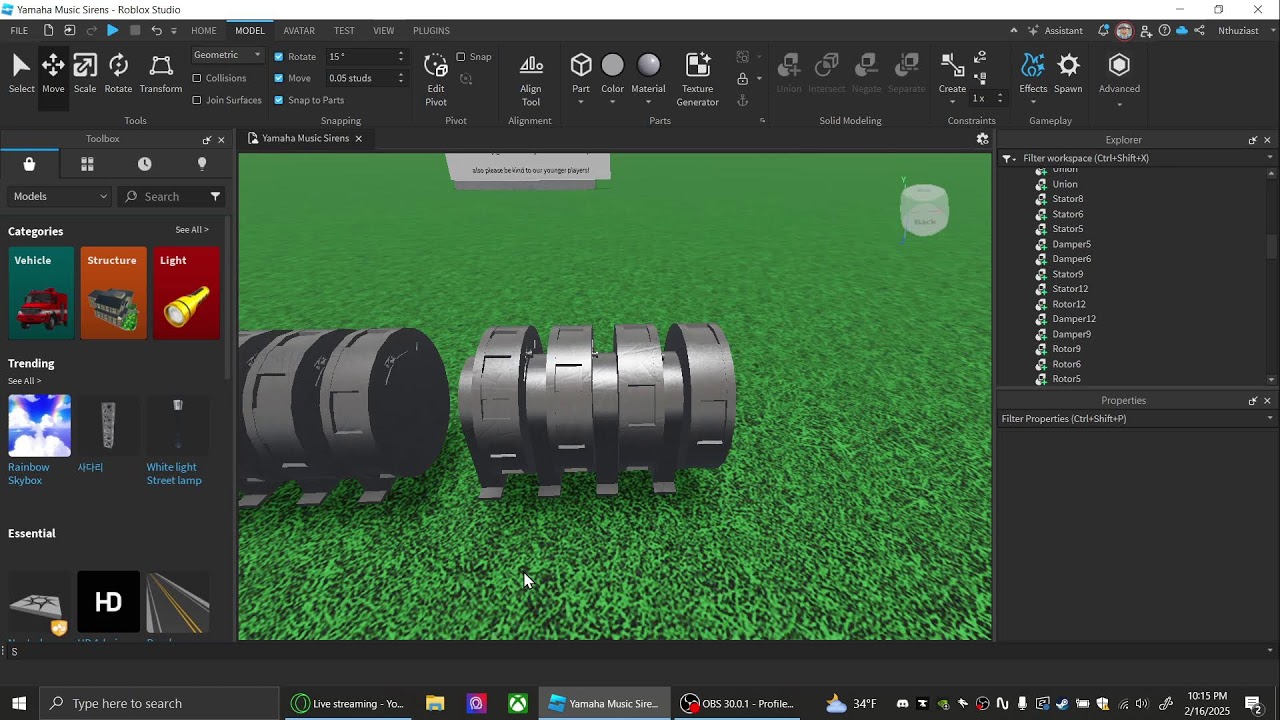Viewport: 1280px width, 720px height.
Task: Expand the Filter Properties dropdown arrow
Action: coord(1270,419)
